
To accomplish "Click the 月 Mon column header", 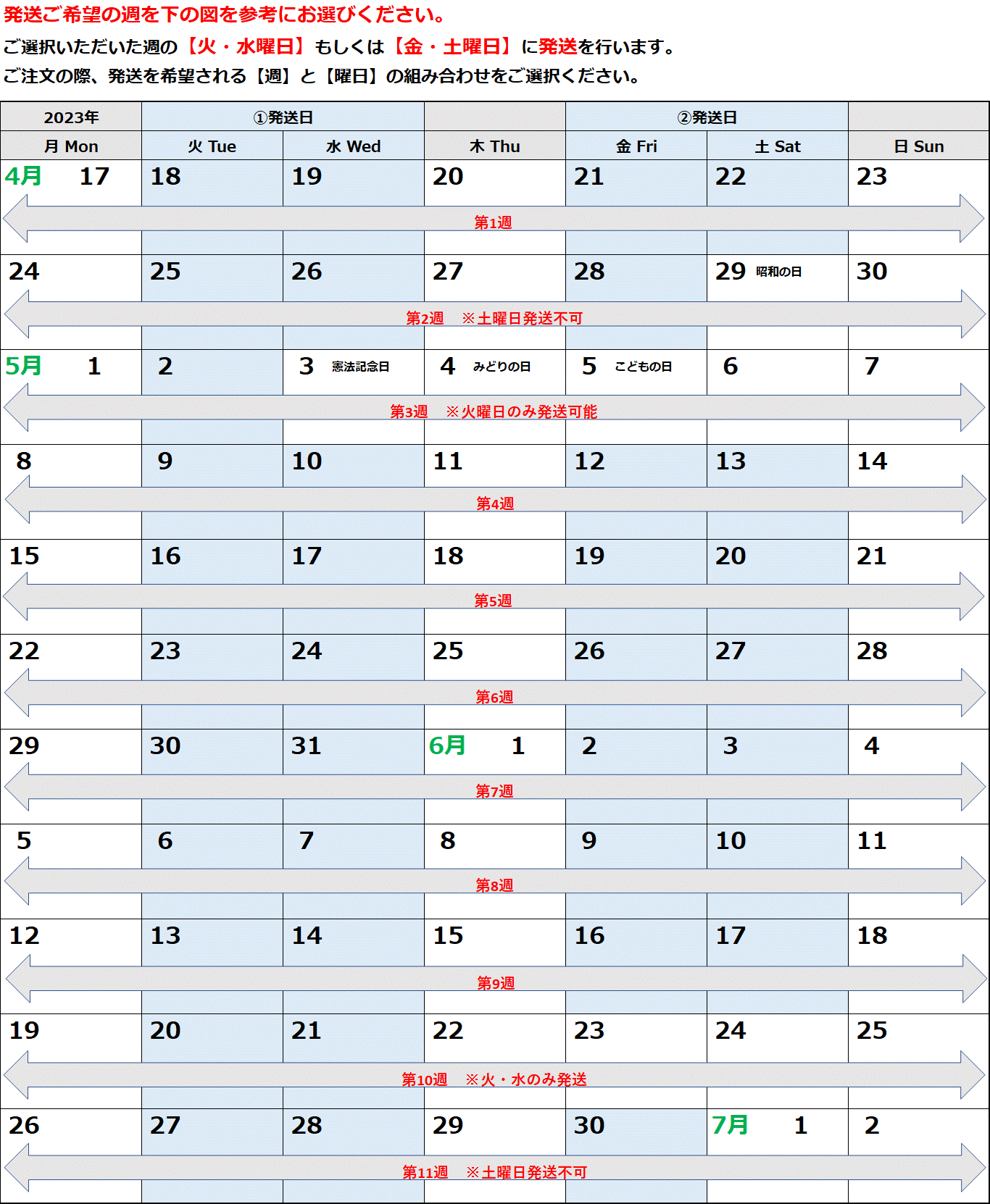I will click(71, 146).
